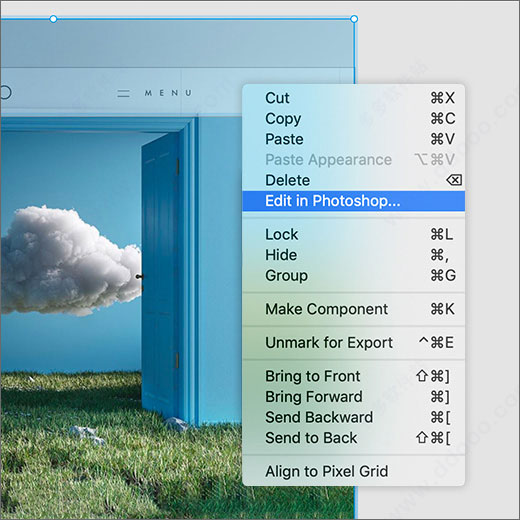The image size is (520, 520).
Task: Choose Unmark for Export
Action: tap(353, 343)
